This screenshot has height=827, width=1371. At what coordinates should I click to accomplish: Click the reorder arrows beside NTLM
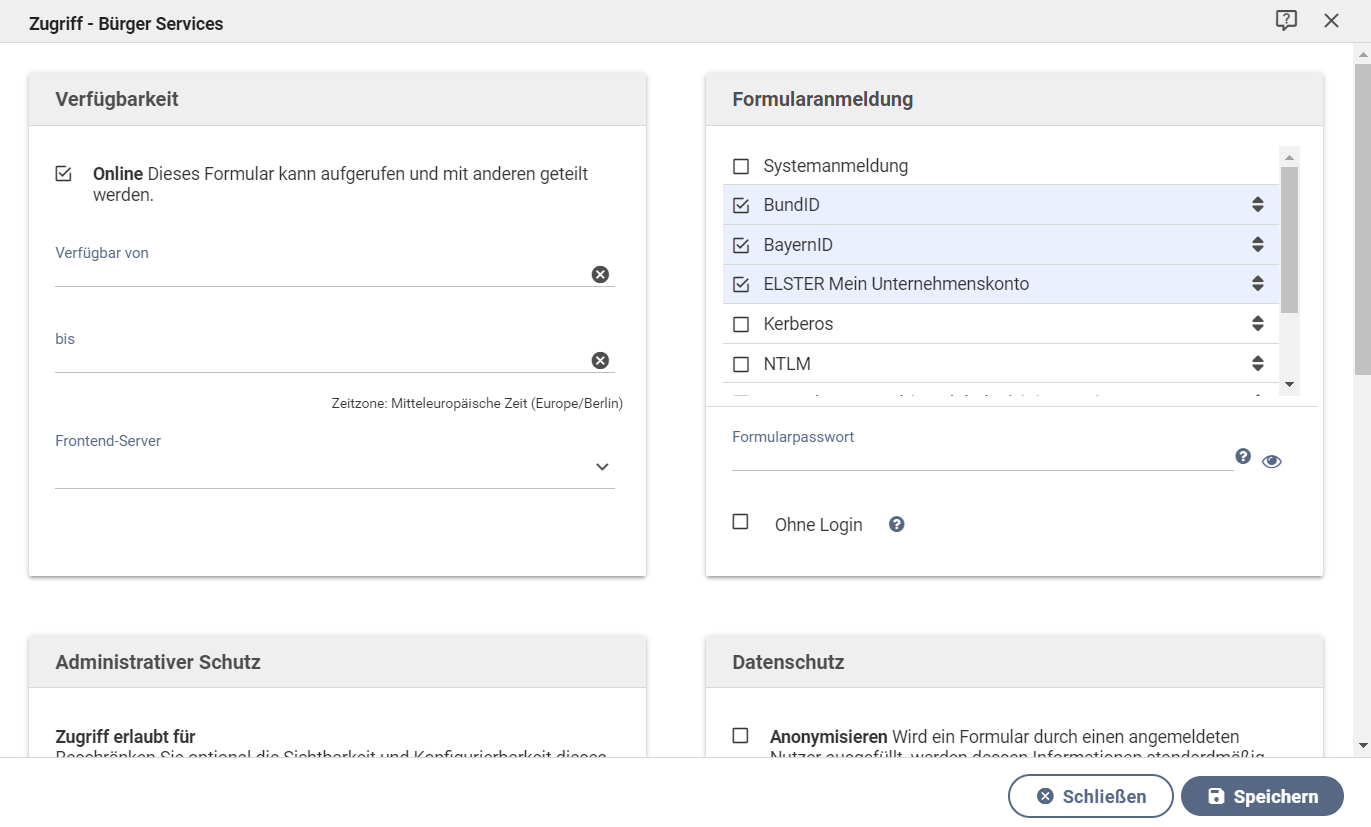pos(1257,363)
